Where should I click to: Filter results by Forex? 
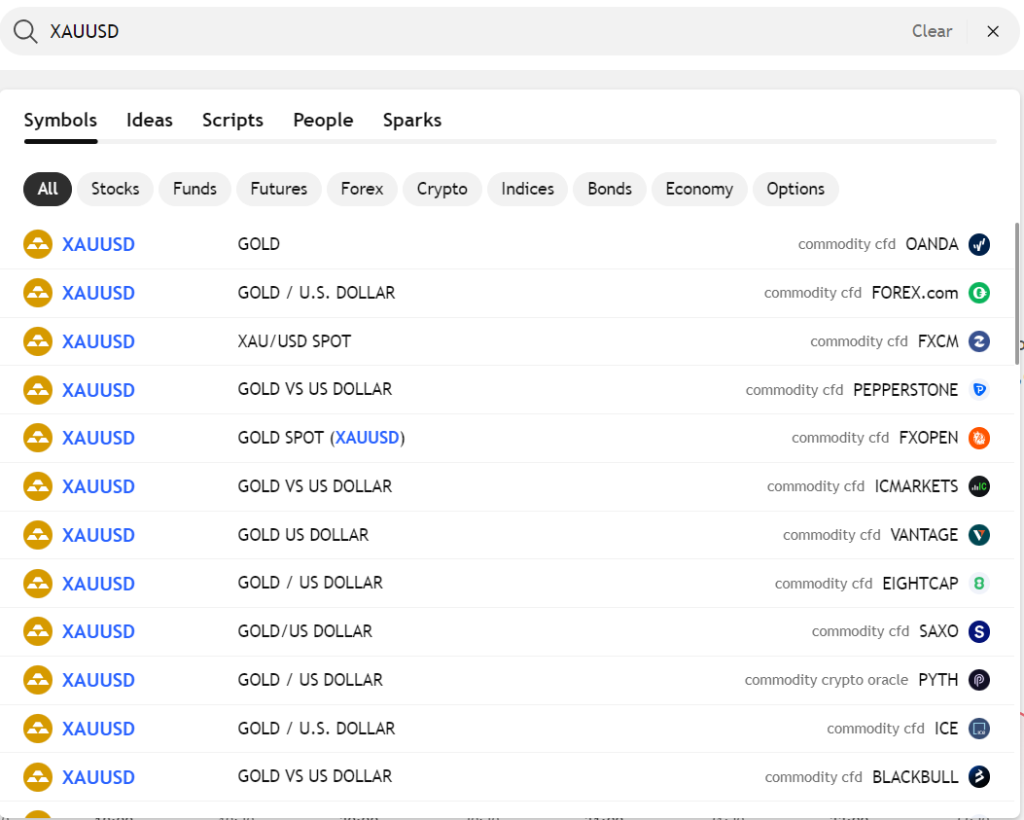pos(362,189)
